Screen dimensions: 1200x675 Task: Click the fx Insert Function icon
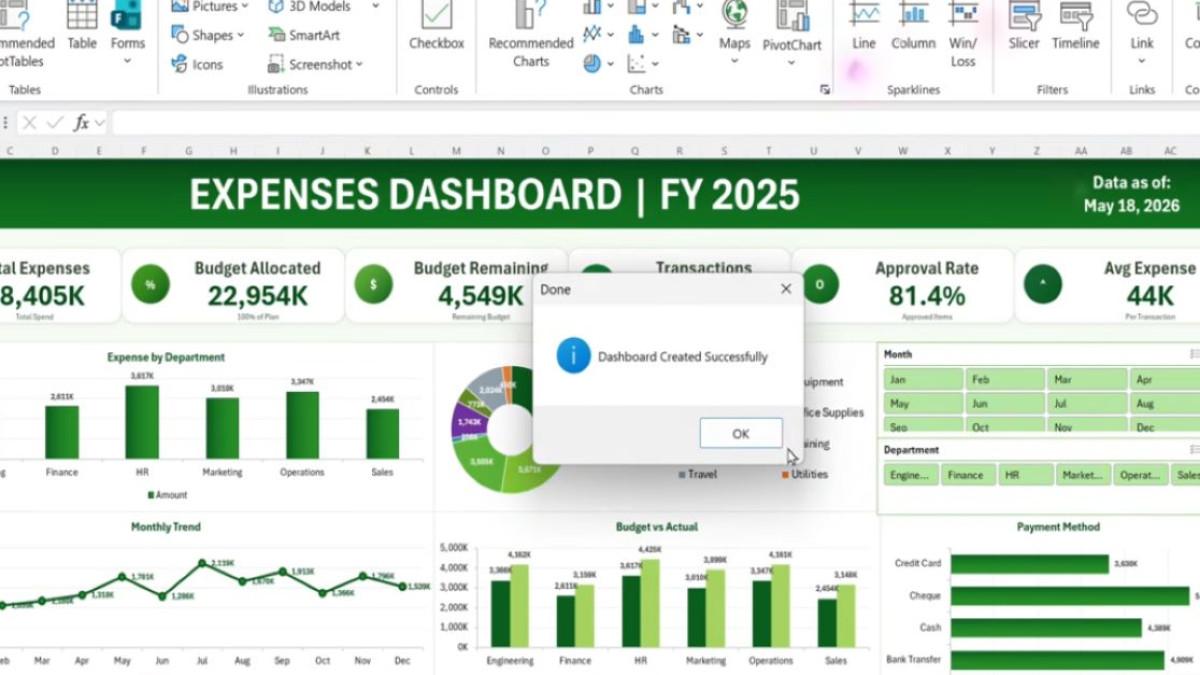[82, 123]
